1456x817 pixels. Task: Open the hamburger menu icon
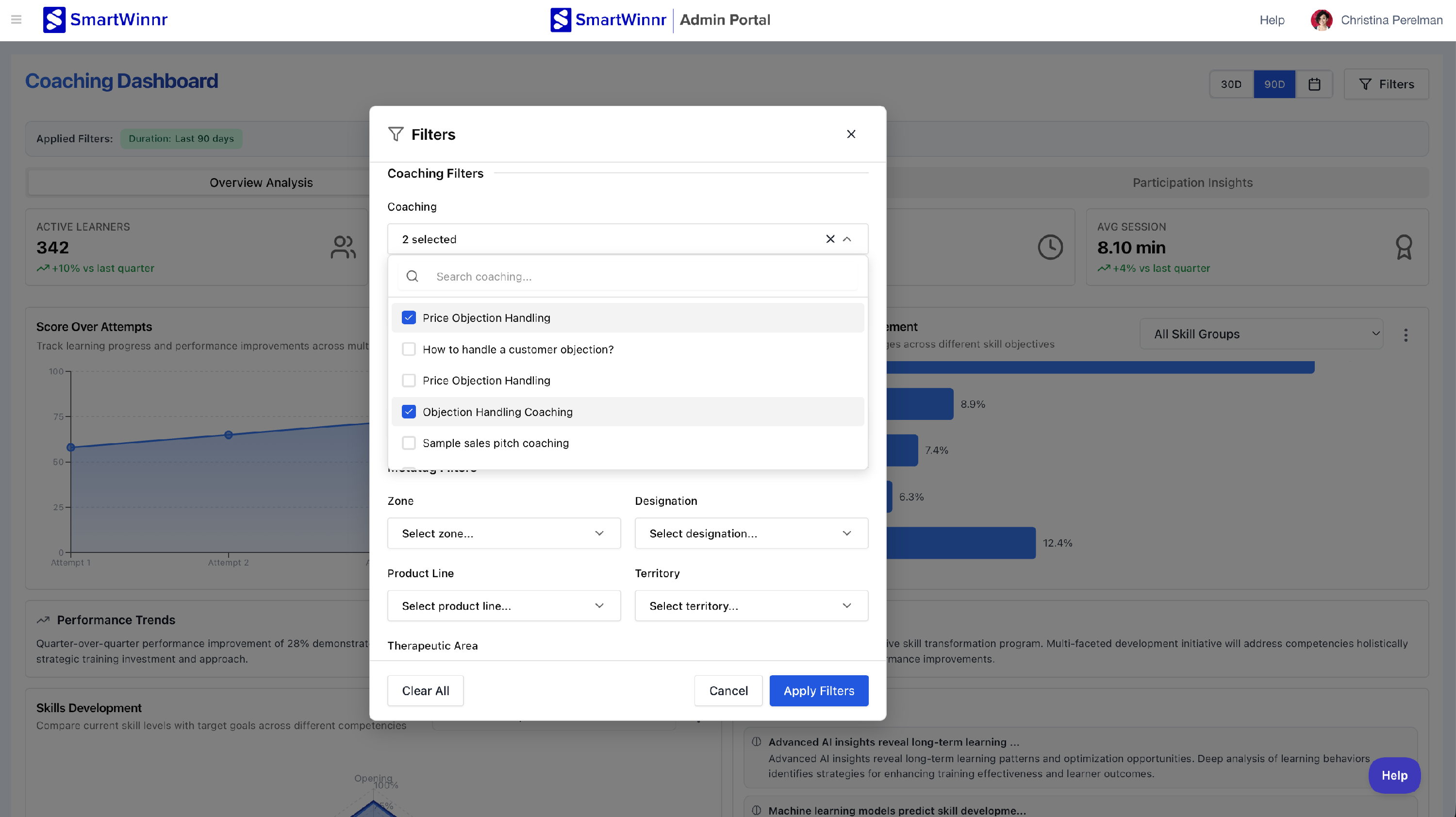point(17,20)
